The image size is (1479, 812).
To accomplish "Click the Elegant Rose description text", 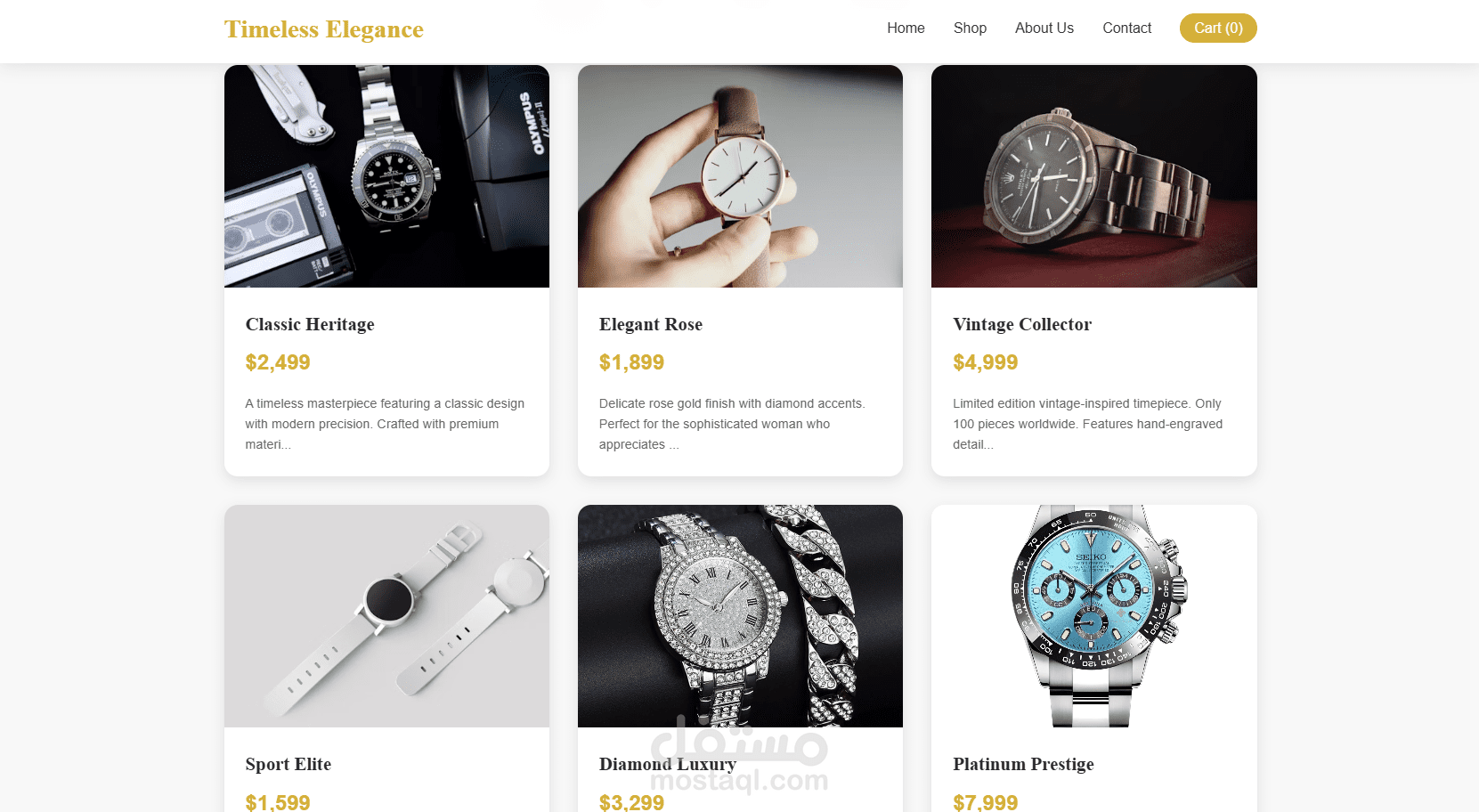I will coord(732,424).
